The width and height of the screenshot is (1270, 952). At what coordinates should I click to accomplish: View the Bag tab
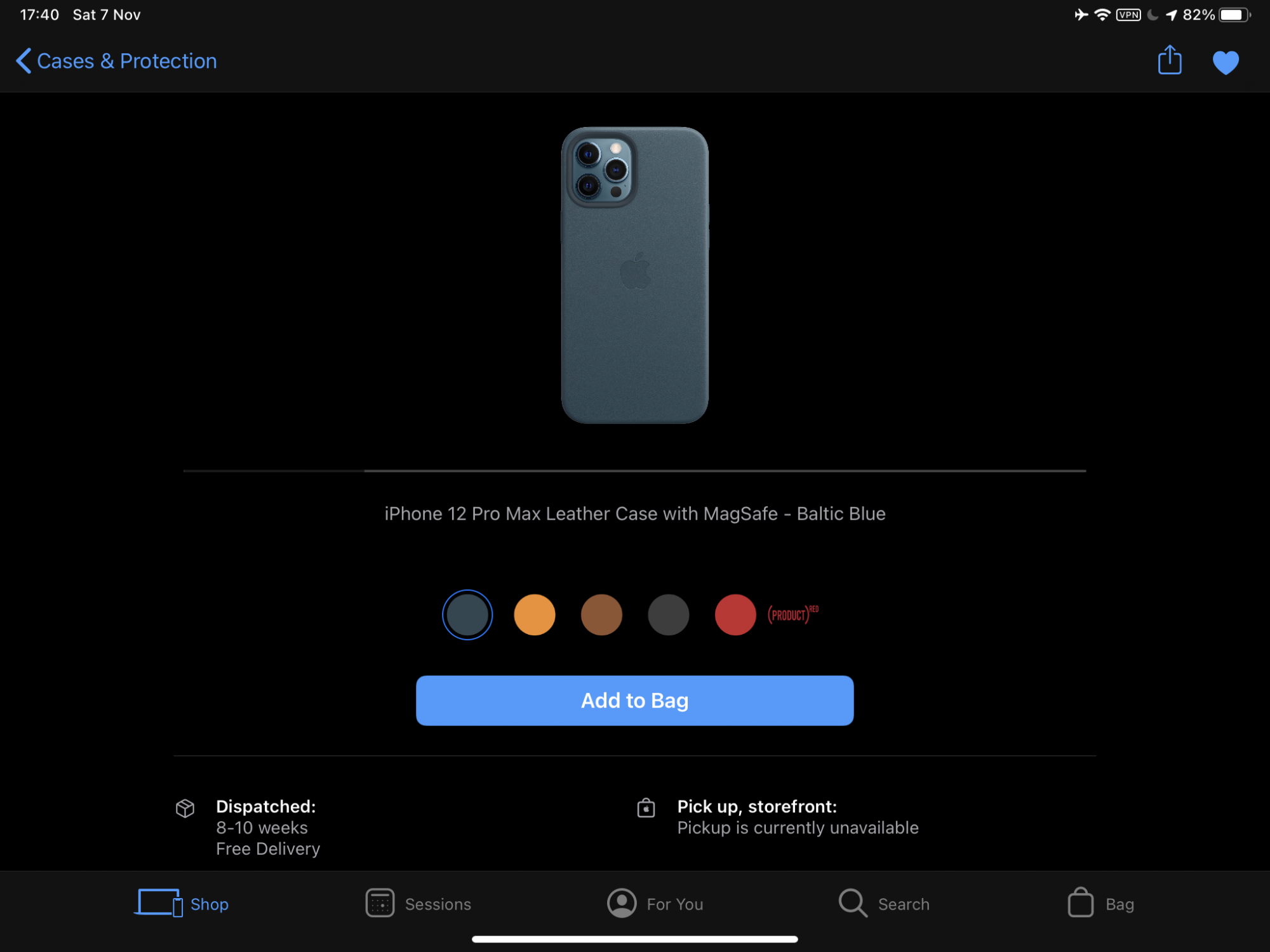coord(1101,903)
